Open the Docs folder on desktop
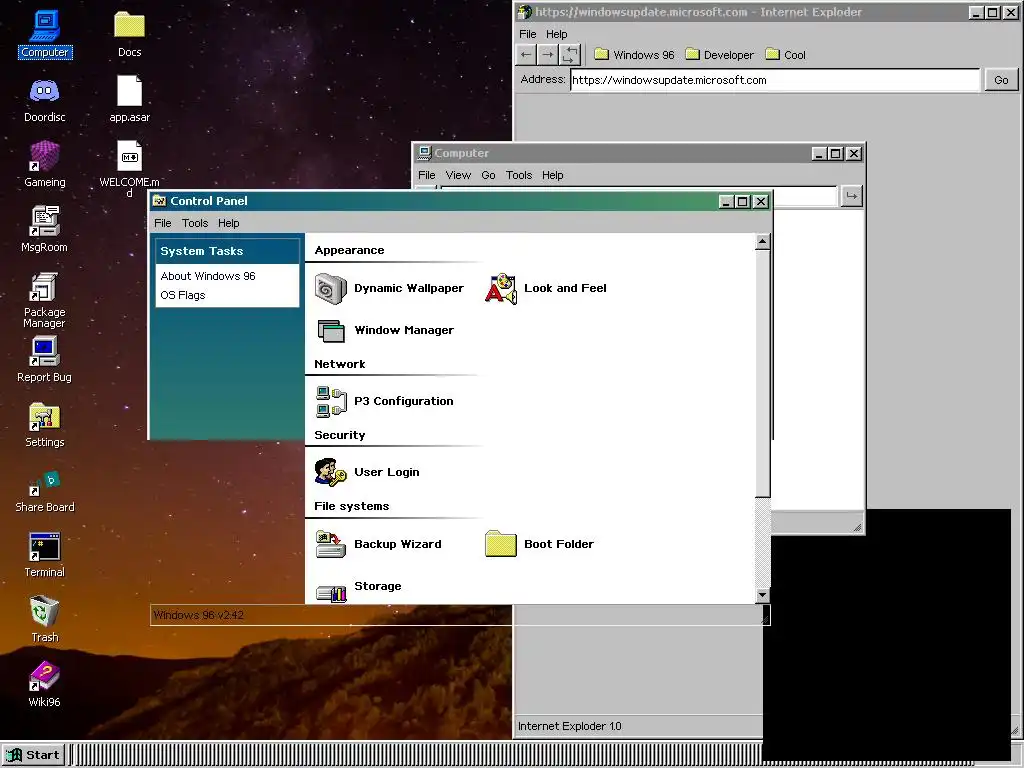The image size is (1024, 768). click(x=129, y=34)
